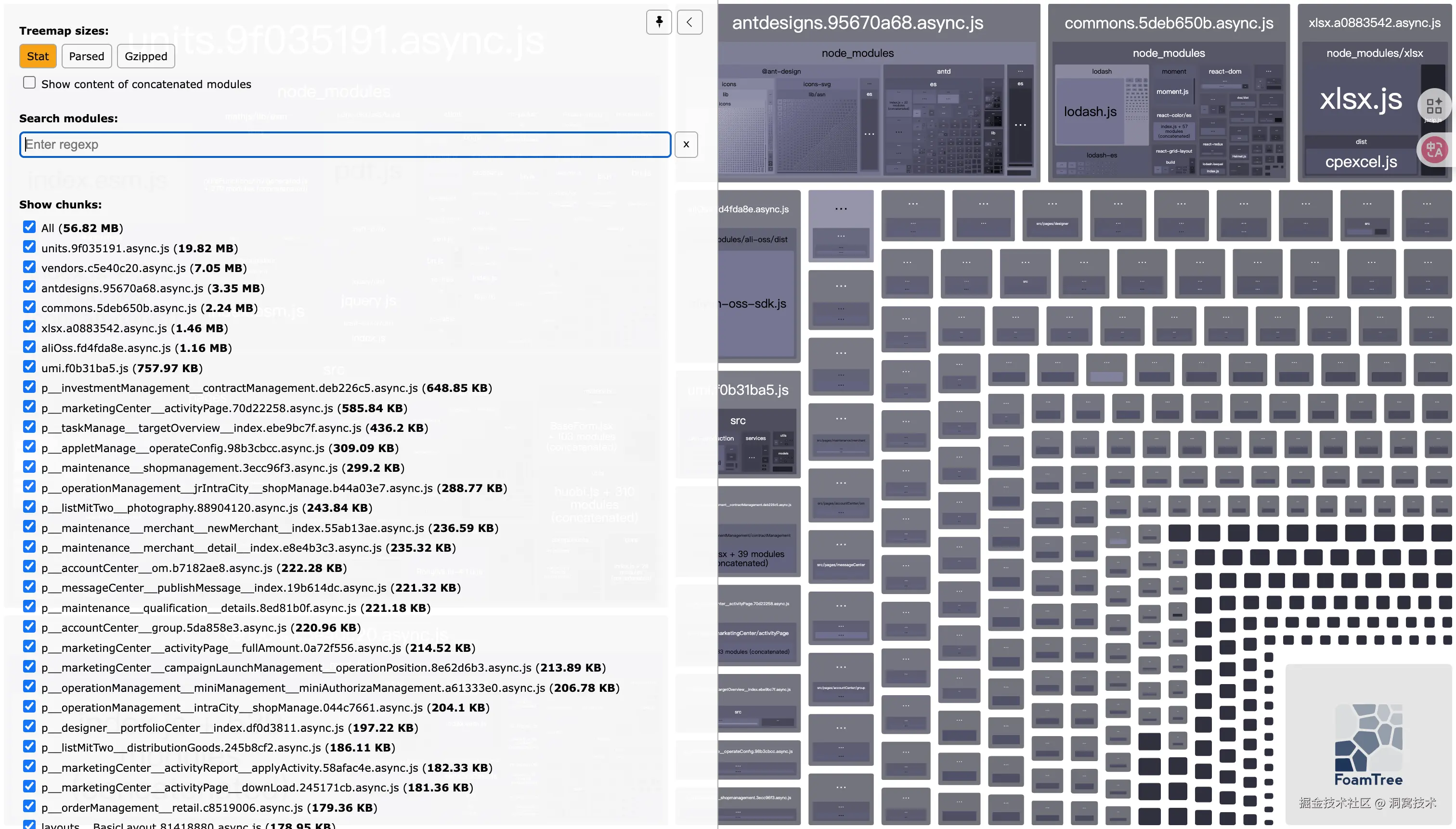Click the lodash.js treemap block
Screen dimensions: 1456x829
tap(1090, 112)
